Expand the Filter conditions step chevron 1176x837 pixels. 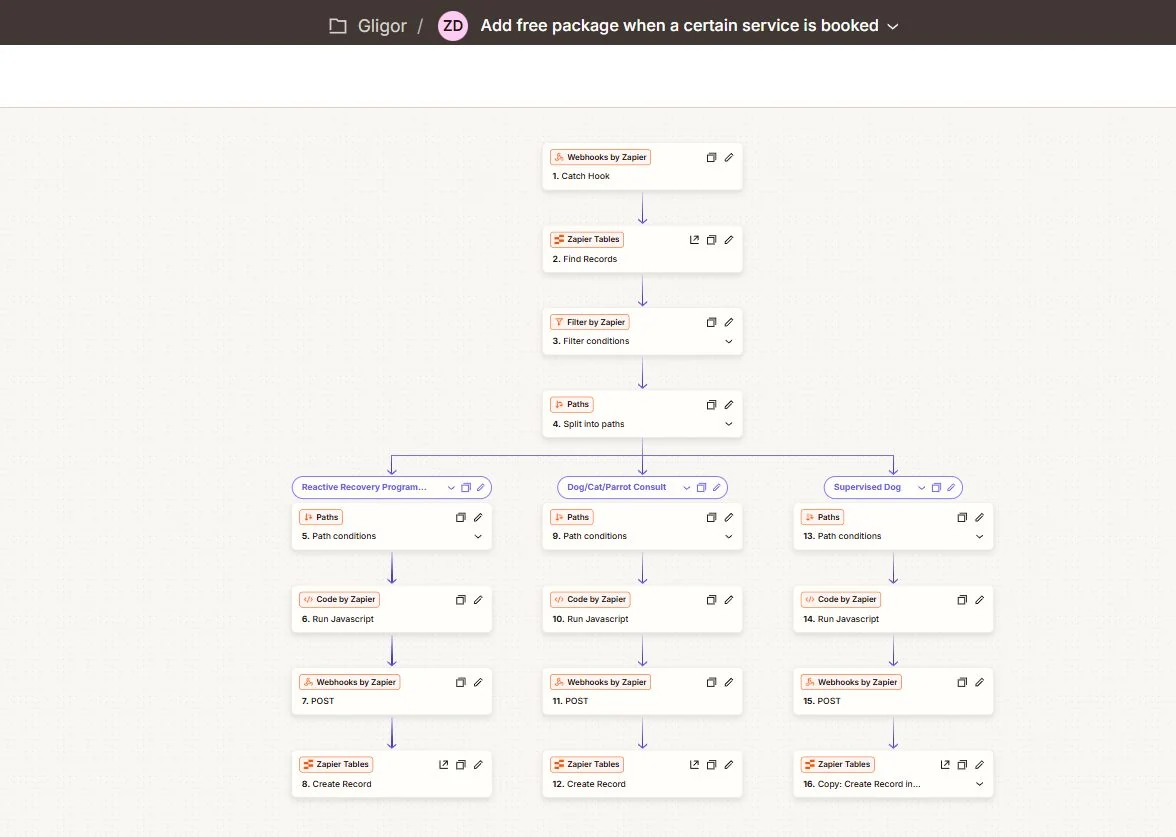tap(728, 341)
